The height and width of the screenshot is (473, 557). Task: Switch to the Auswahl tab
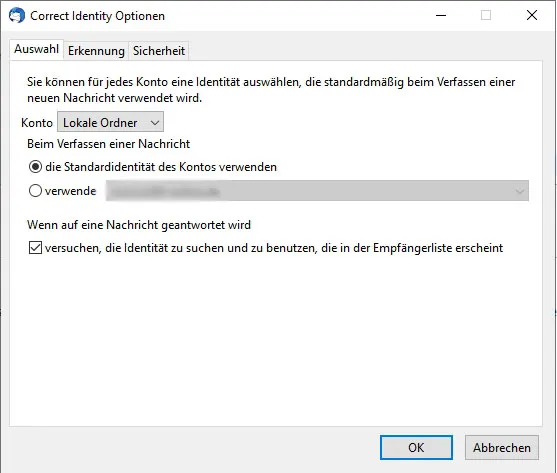tap(37, 49)
